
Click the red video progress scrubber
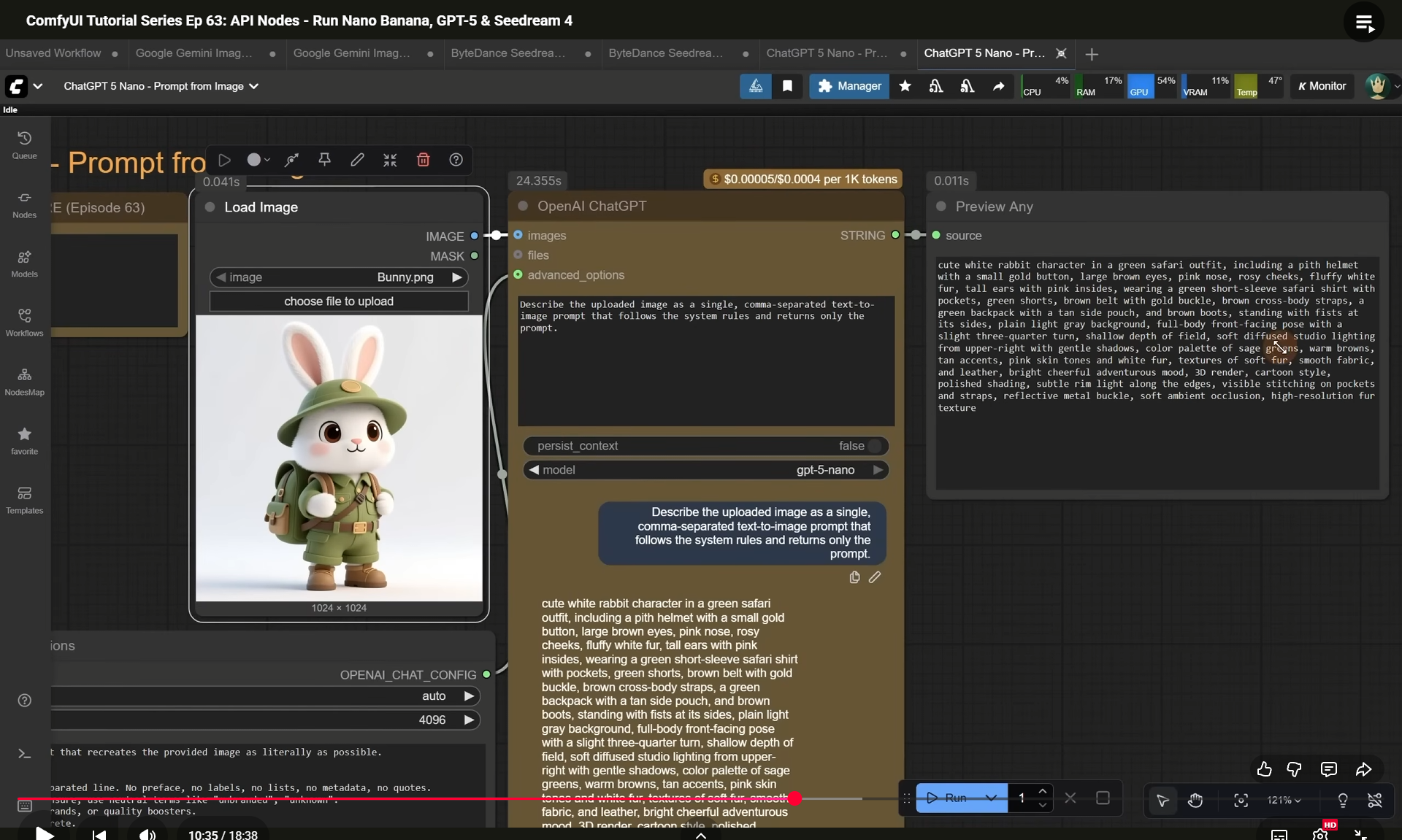(x=795, y=798)
